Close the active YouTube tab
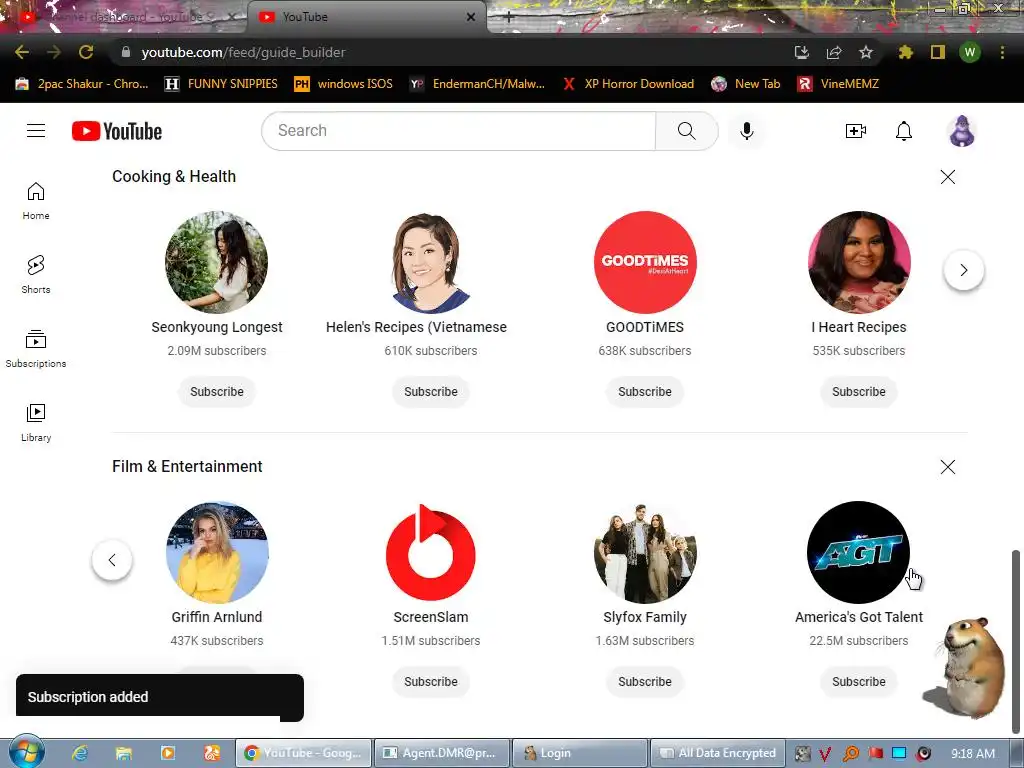This screenshot has height=768, width=1024. click(x=471, y=17)
